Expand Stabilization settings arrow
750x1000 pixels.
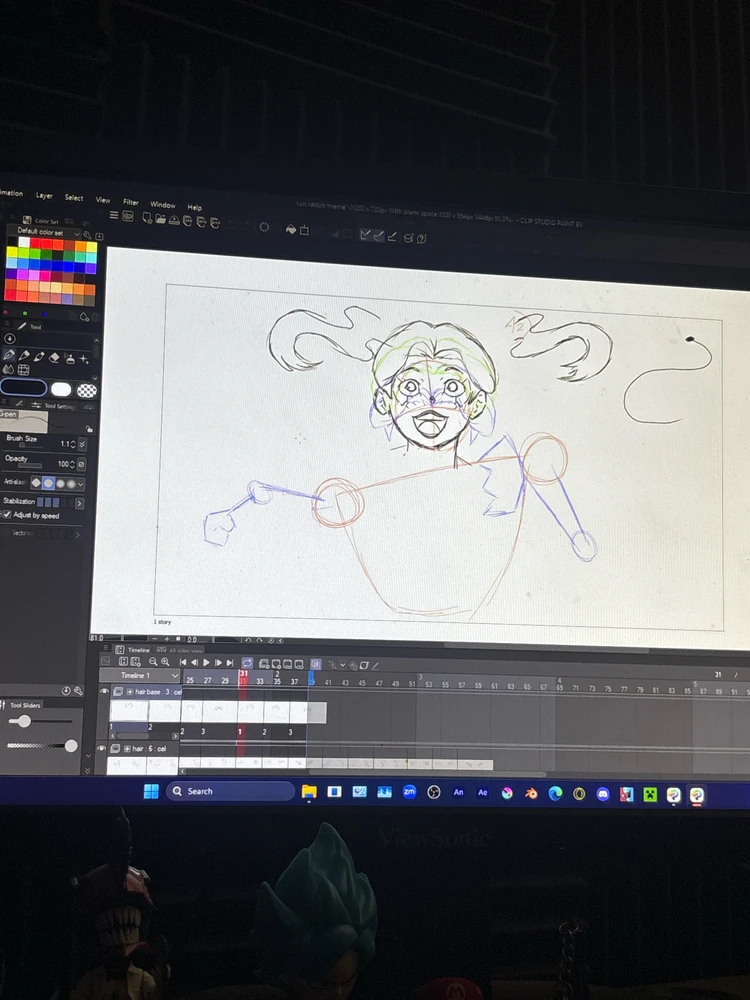click(x=80, y=503)
